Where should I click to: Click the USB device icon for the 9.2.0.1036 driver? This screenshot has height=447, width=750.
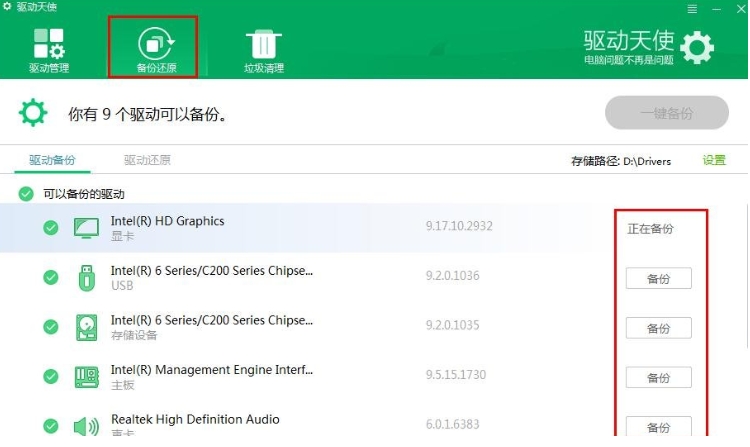87,278
